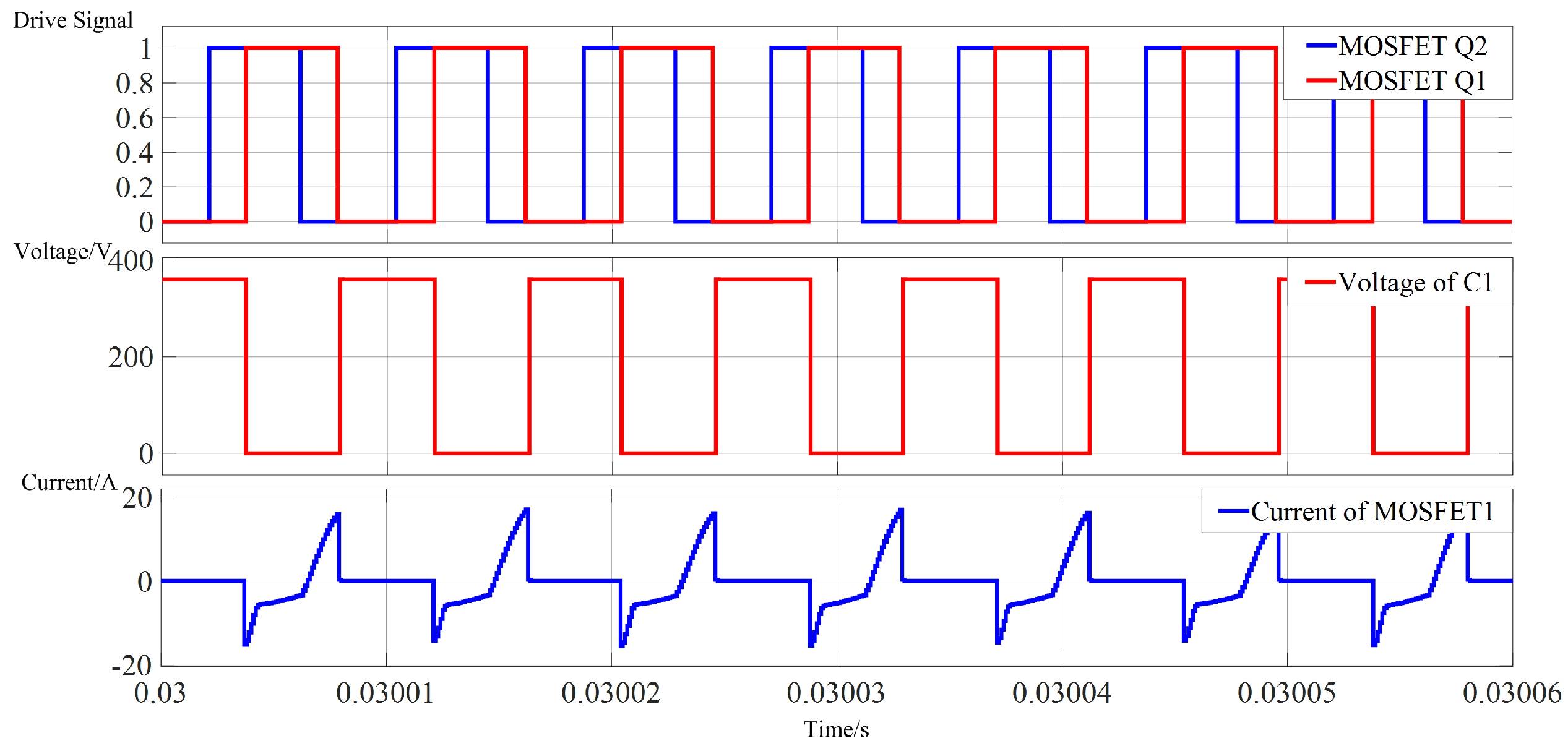
Task: Click the Drive Signal axis title
Action: point(73,20)
